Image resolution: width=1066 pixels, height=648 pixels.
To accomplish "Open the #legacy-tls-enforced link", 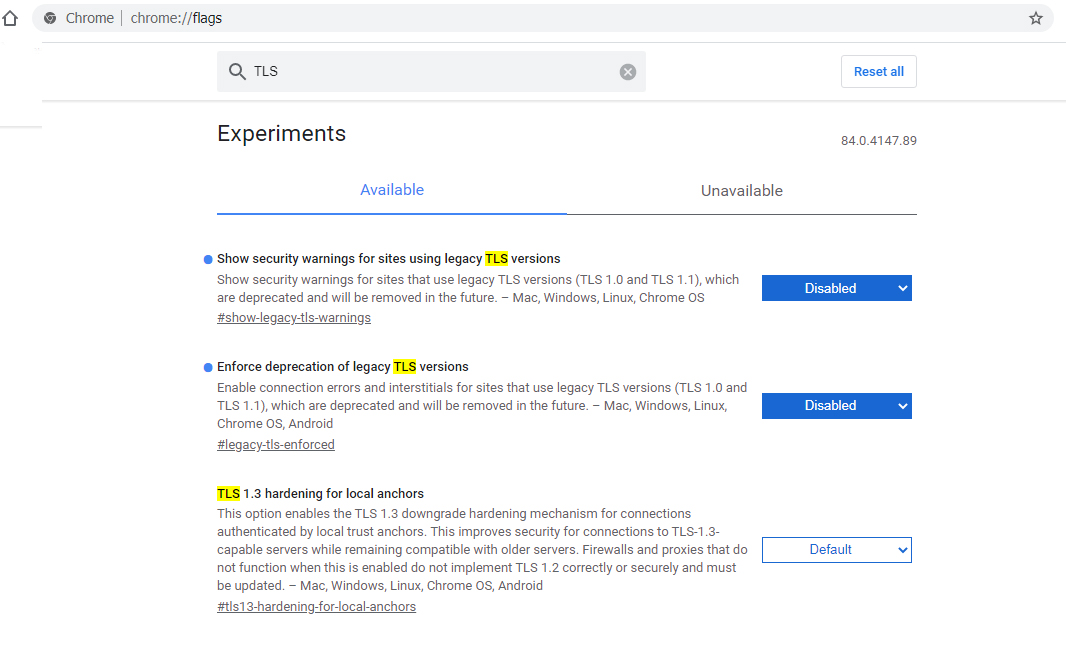I will pos(276,445).
